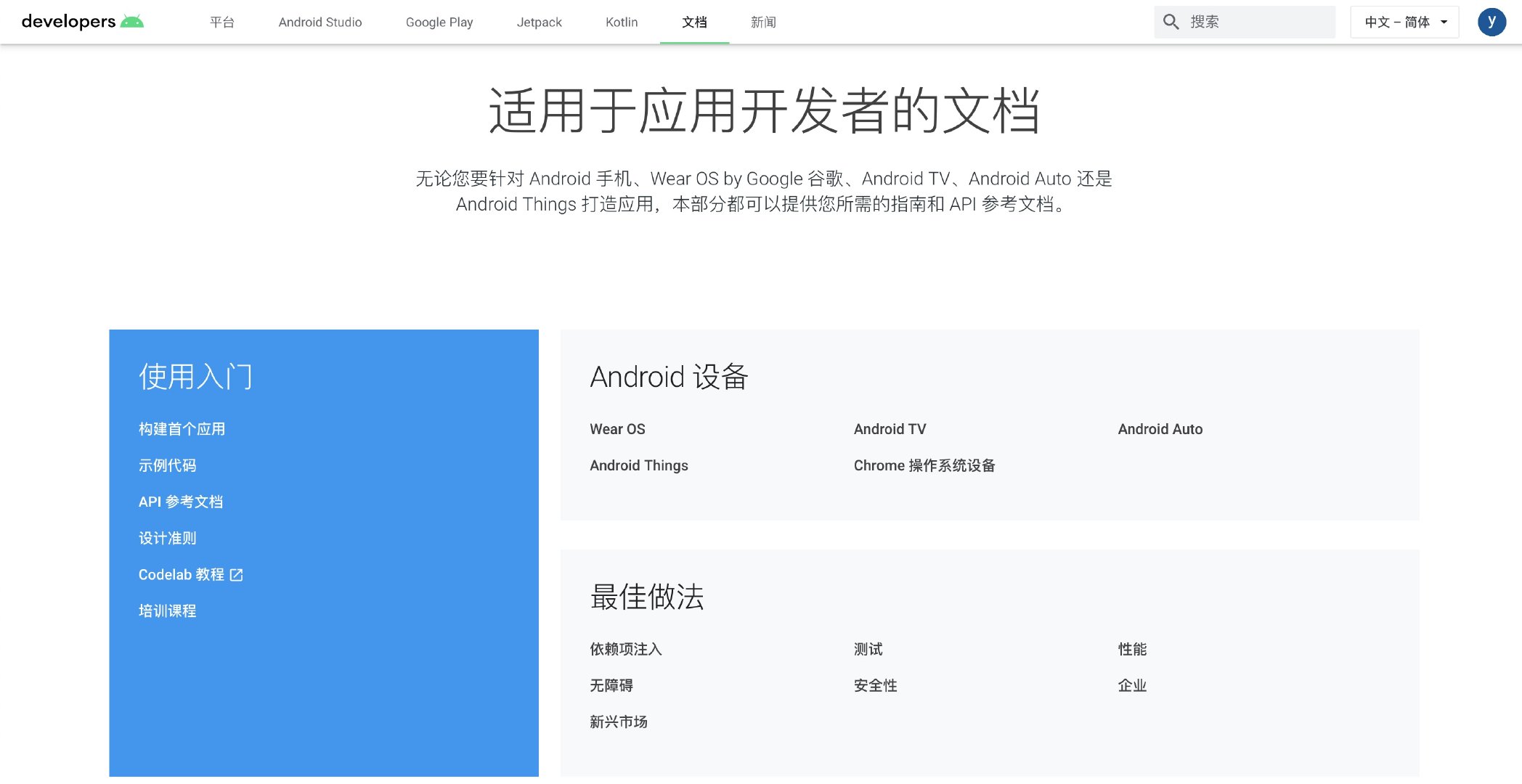
Task: Click the Android developers logo
Action: point(83,22)
